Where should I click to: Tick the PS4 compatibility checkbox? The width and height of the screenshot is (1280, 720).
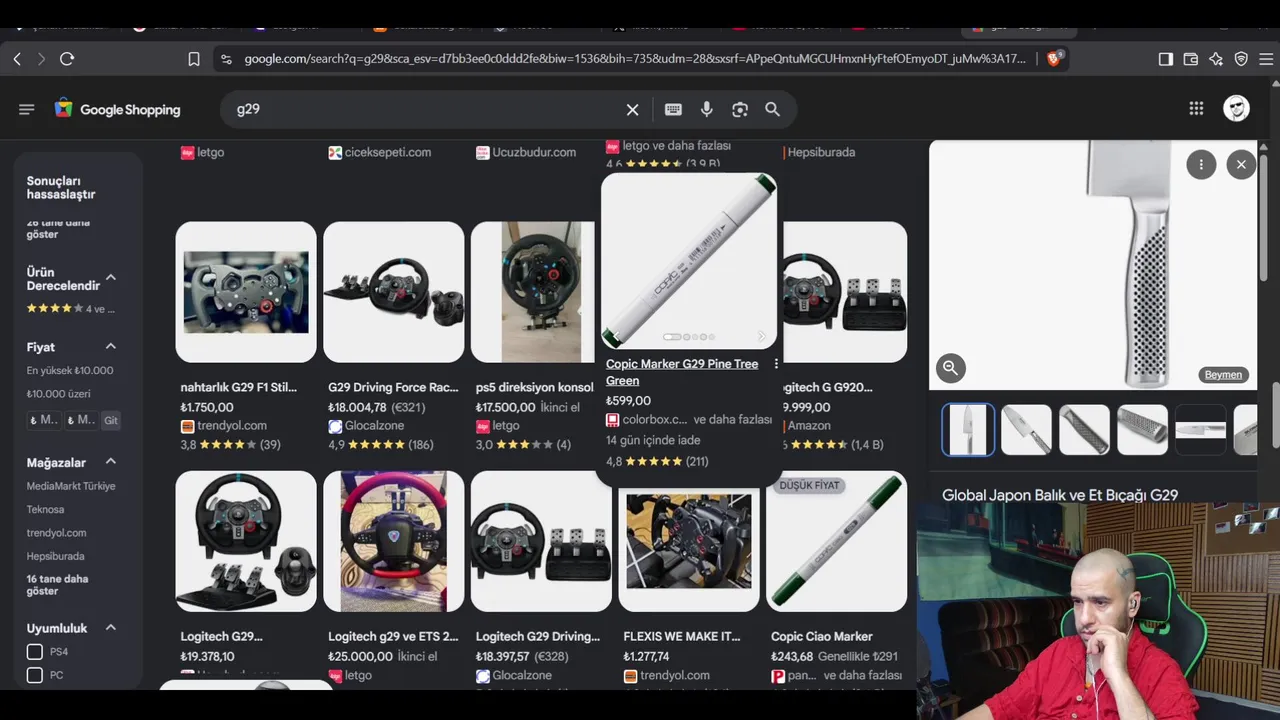[35, 652]
